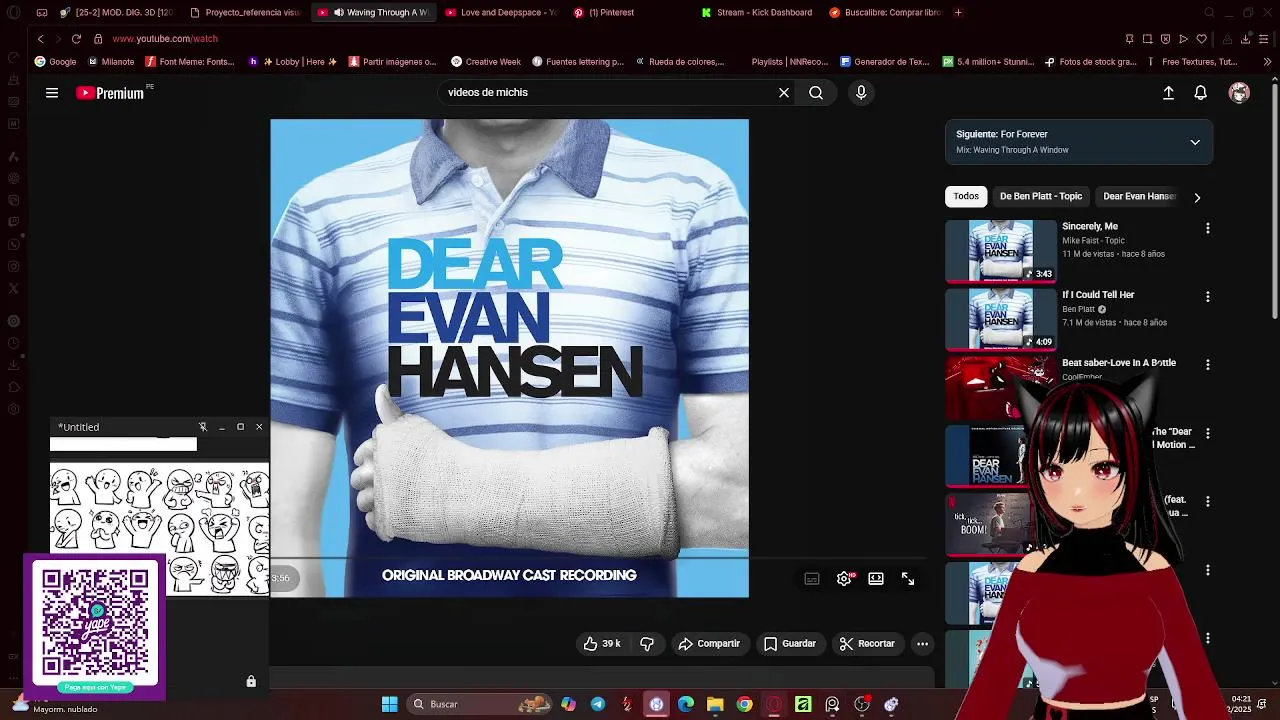Go back in browser history

tap(40, 39)
